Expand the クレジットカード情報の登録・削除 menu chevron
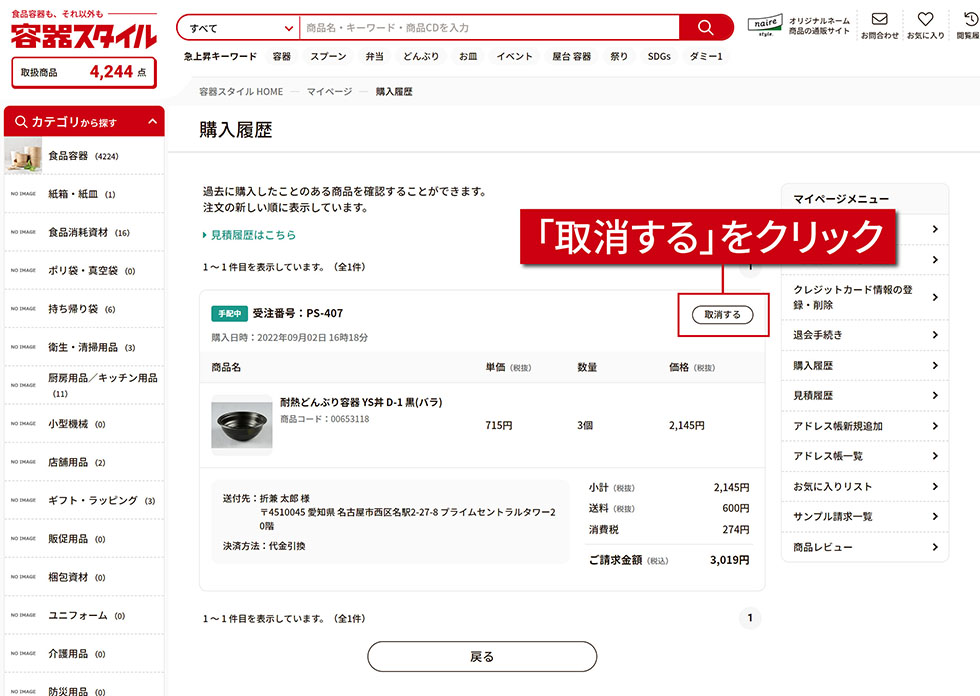The image size is (980, 696). [x=936, y=295]
